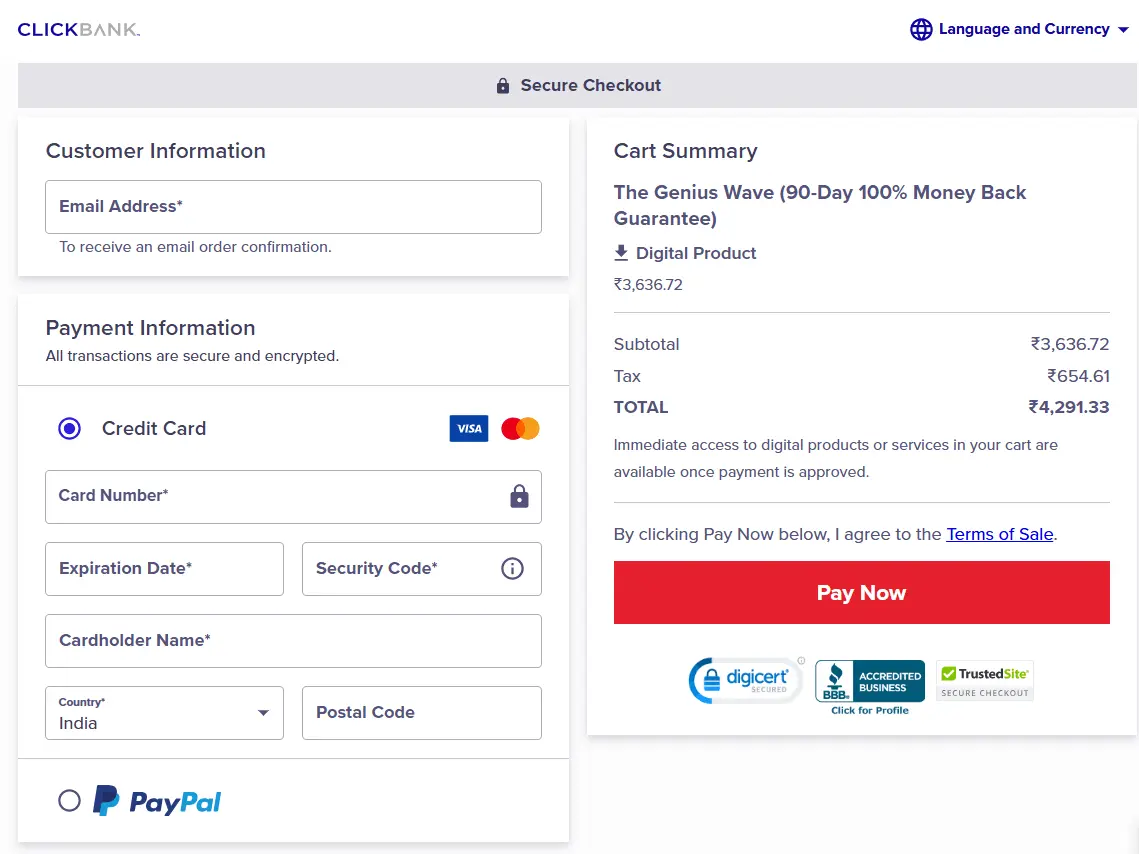The height and width of the screenshot is (854, 1139).
Task: Click the TrustedSite secure checkout badge
Action: point(985,681)
